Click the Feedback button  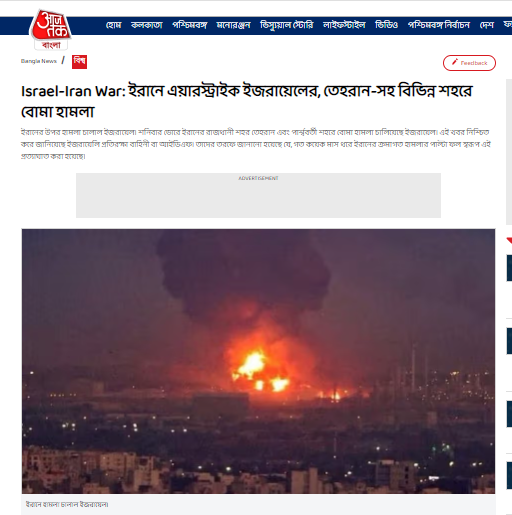tap(469, 63)
